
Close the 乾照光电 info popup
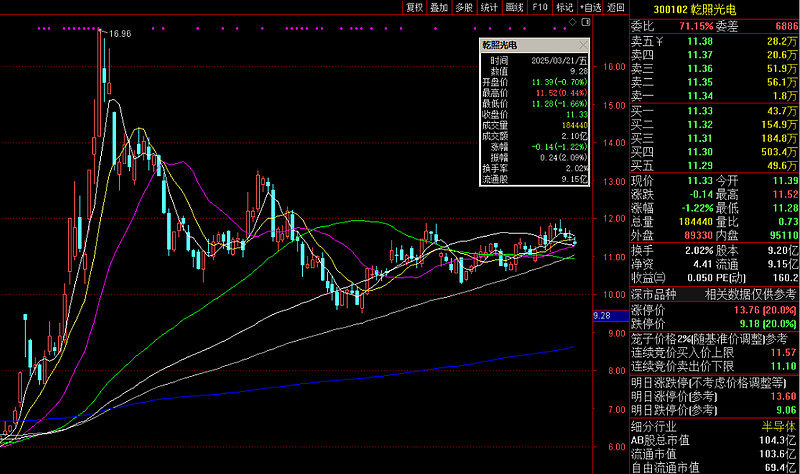pos(583,45)
